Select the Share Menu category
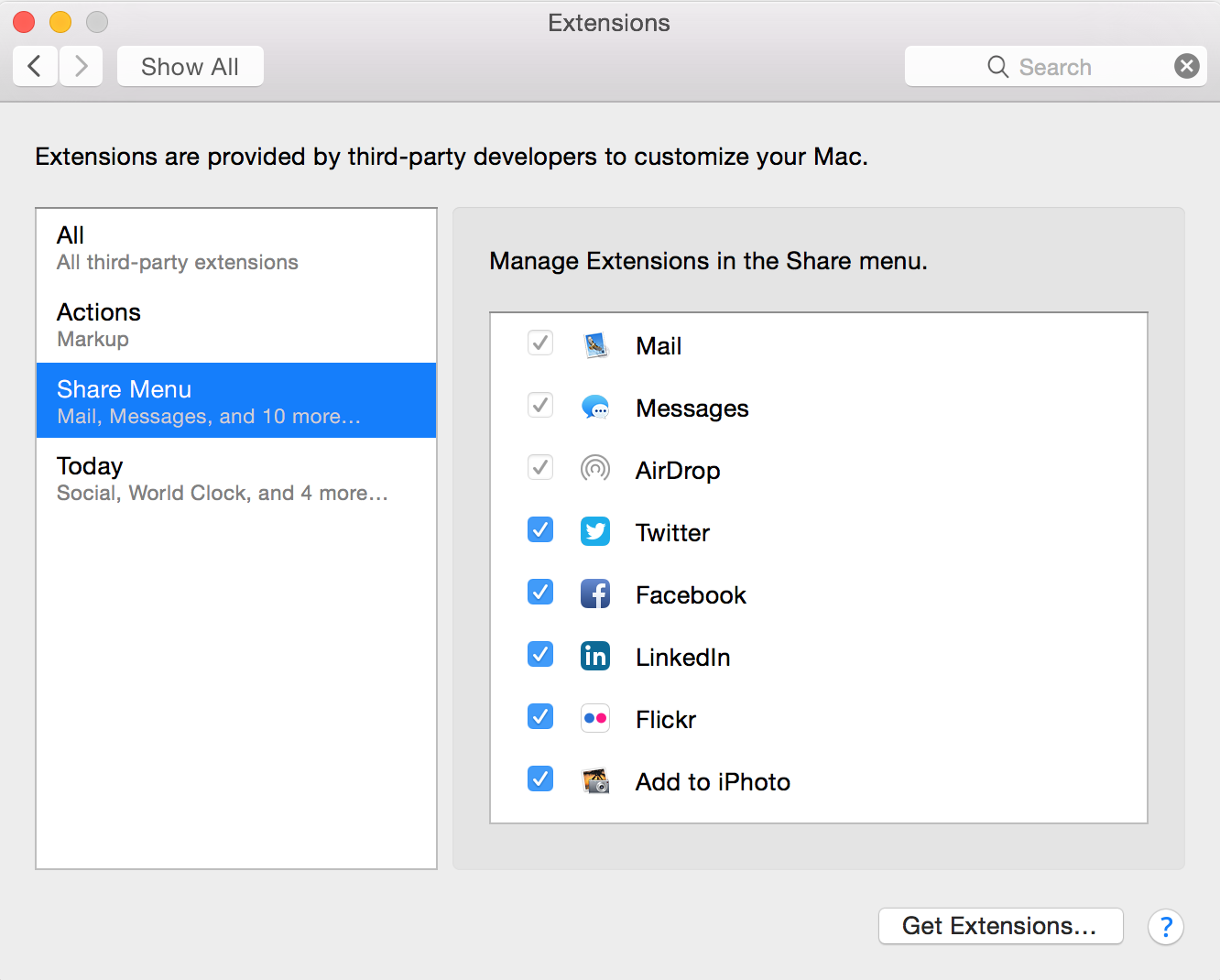1220x980 pixels. 236,400
